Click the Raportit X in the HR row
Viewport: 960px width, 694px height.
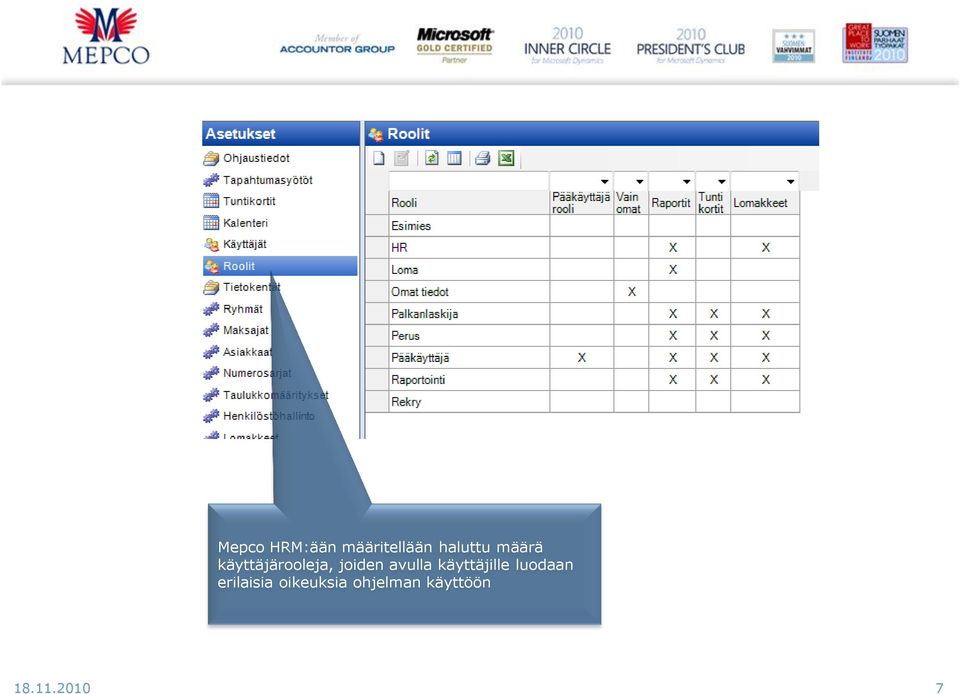pyautogui.click(x=673, y=248)
